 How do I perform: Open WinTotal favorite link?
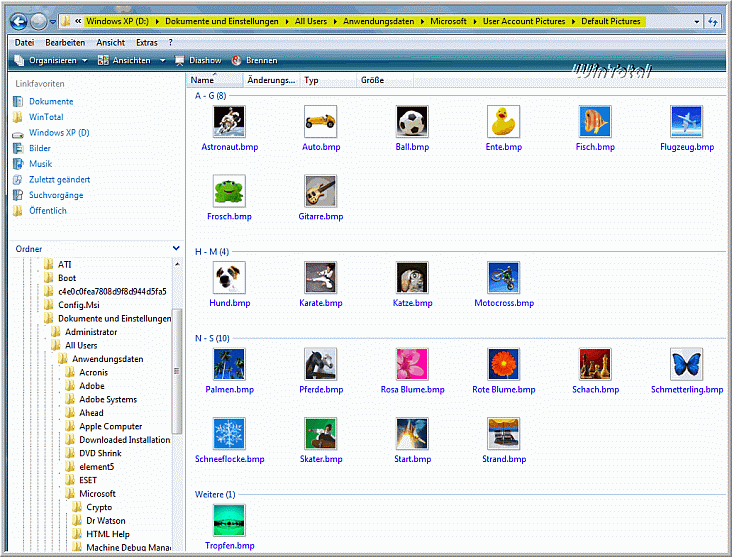[x=46, y=117]
